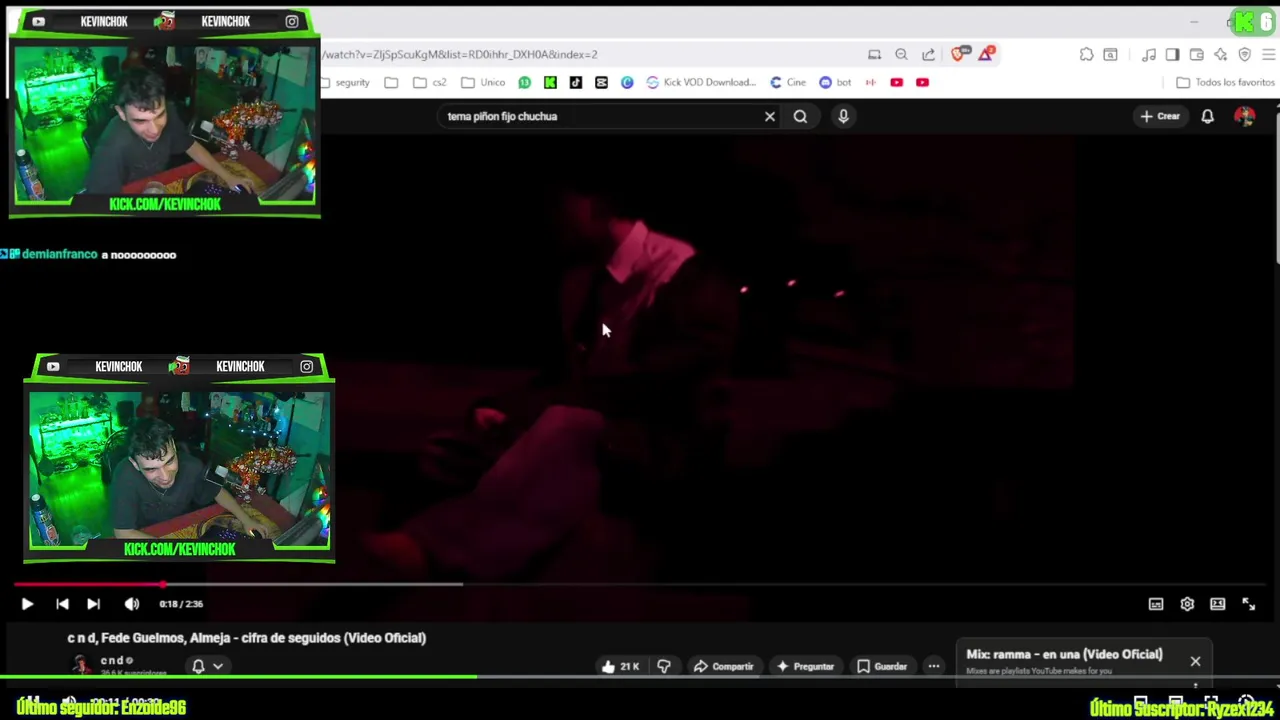
Task: Open Brave Rewards triangle icon
Action: [986, 55]
